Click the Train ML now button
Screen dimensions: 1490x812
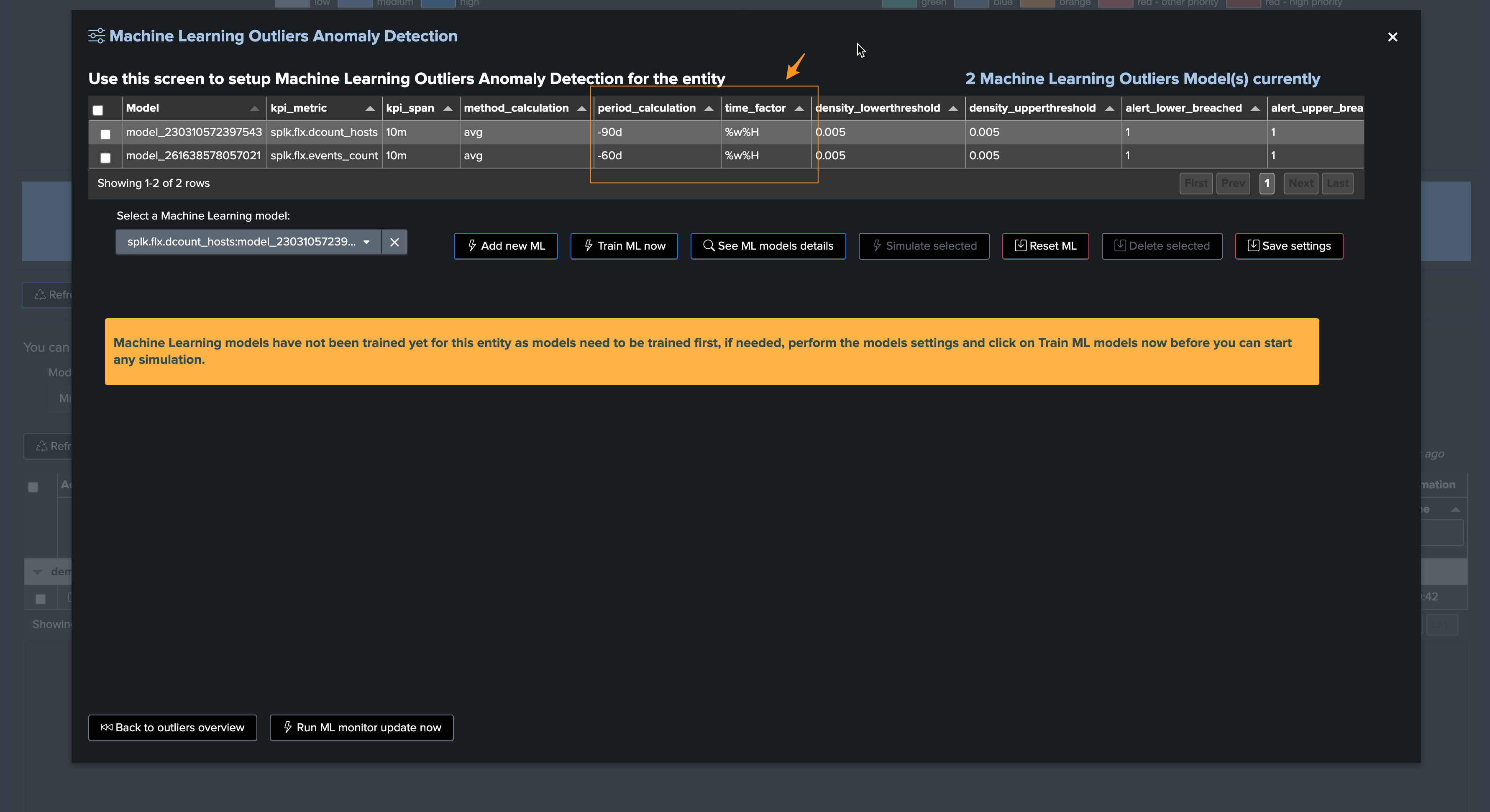[624, 246]
